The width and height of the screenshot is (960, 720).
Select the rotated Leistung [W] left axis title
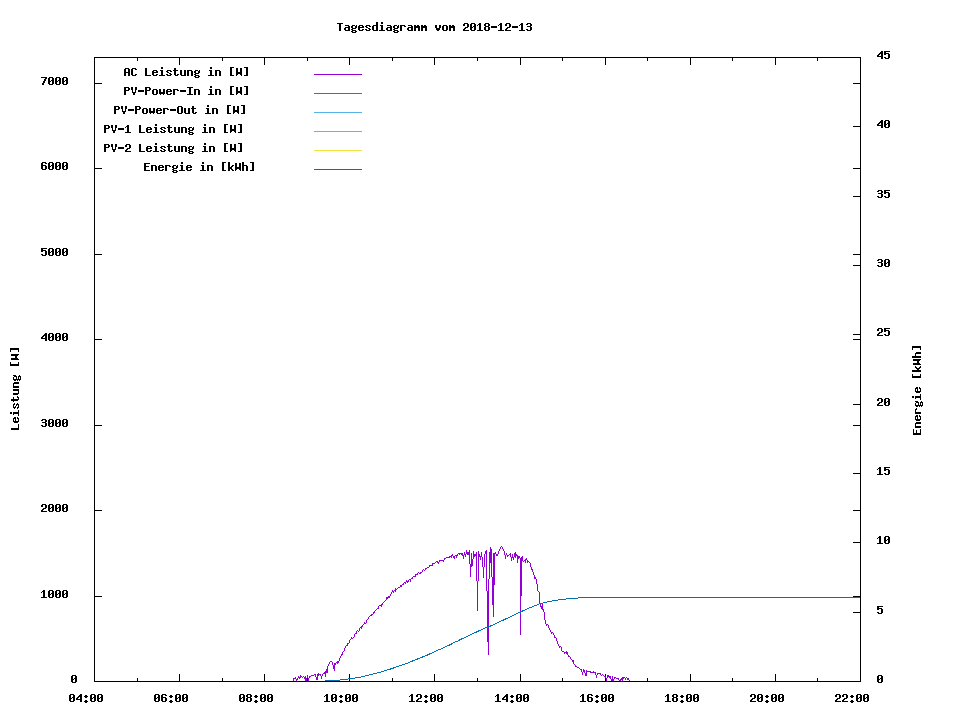click(x=16, y=389)
